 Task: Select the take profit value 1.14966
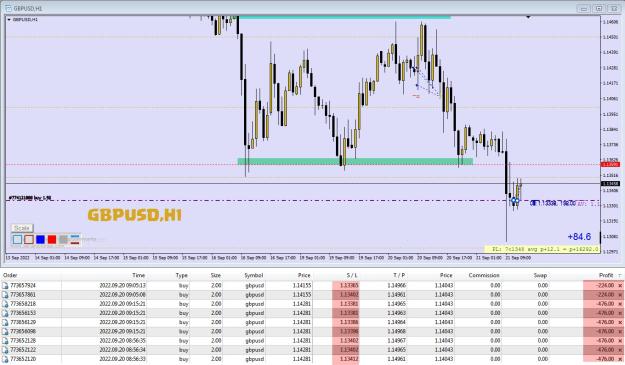coord(396,286)
